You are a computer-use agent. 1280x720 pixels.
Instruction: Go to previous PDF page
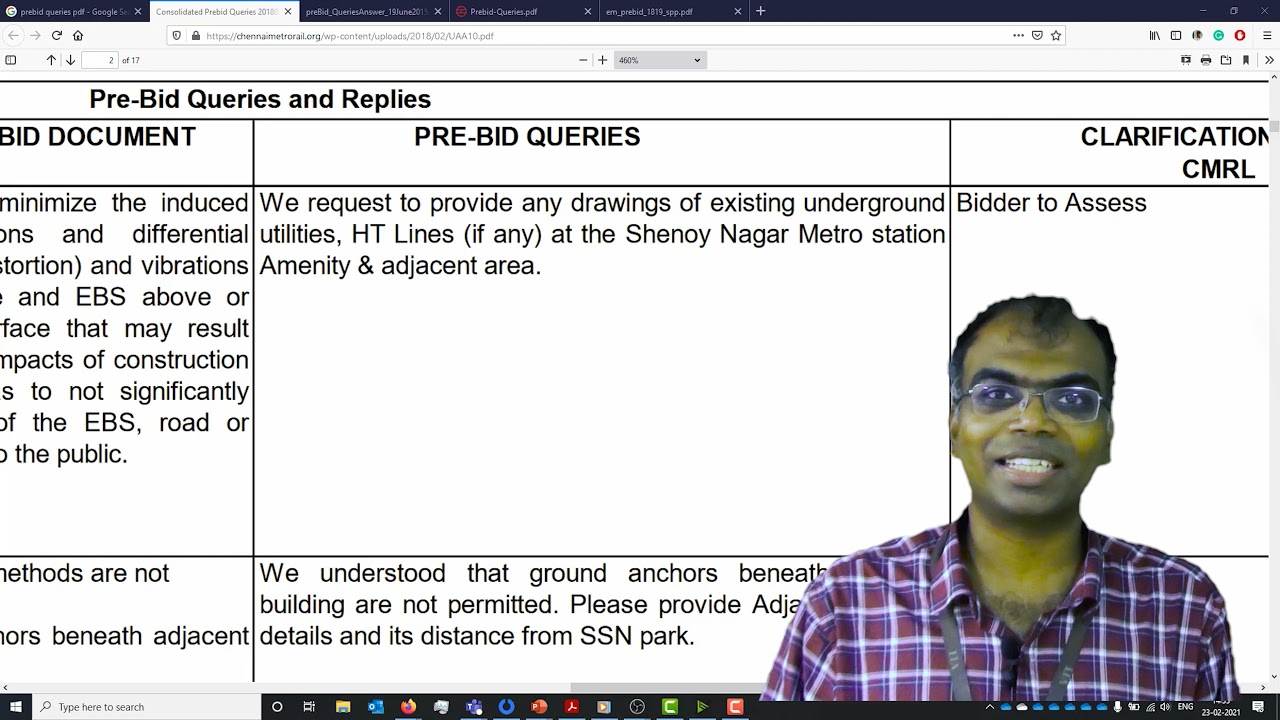tap(51, 60)
